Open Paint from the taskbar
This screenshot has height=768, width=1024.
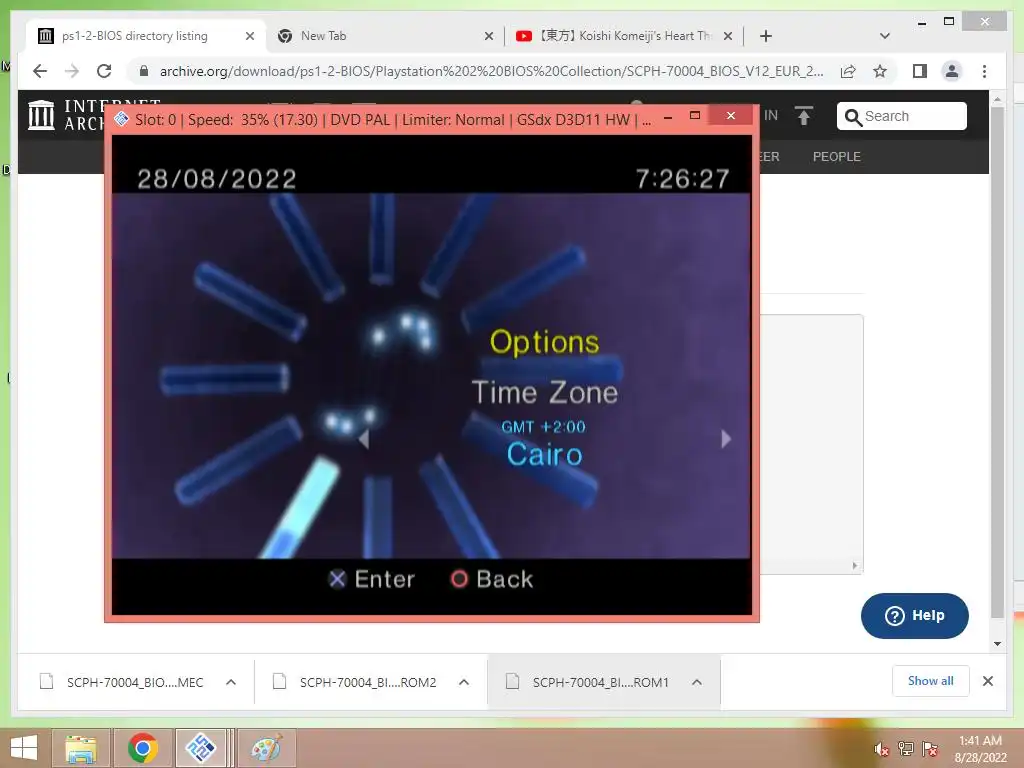click(266, 748)
